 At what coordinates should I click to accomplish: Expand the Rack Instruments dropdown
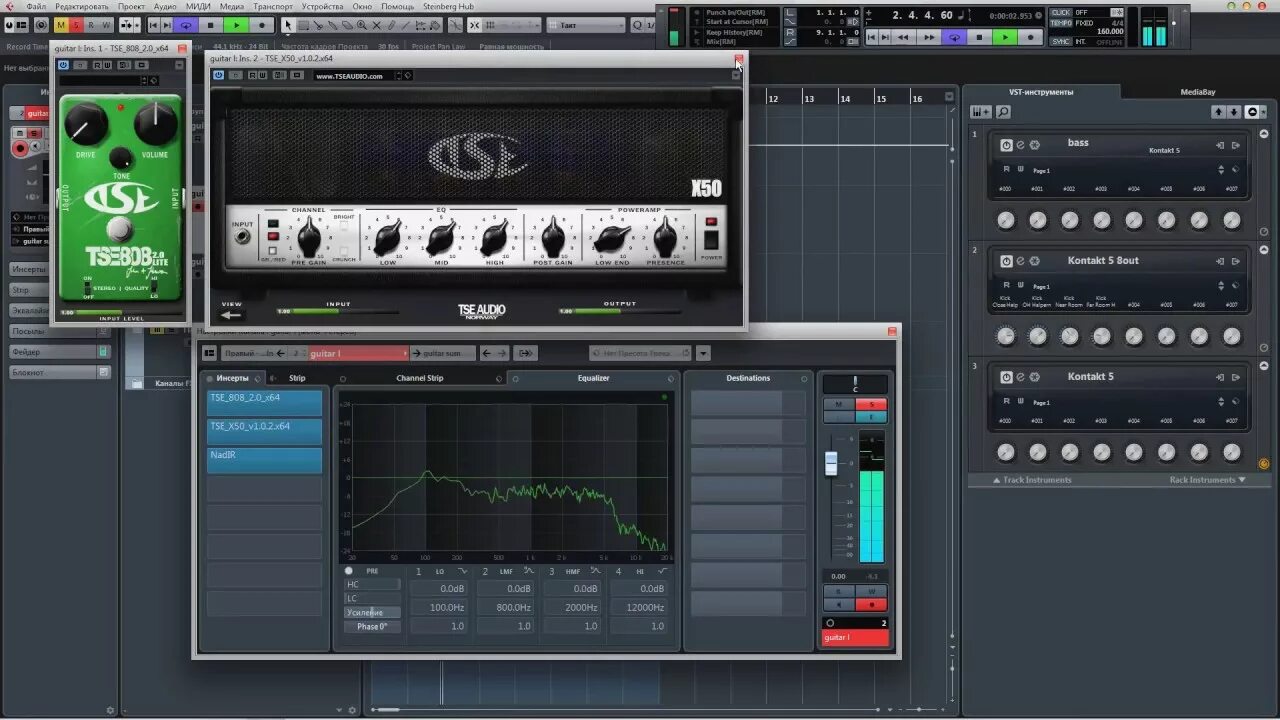[1207, 480]
